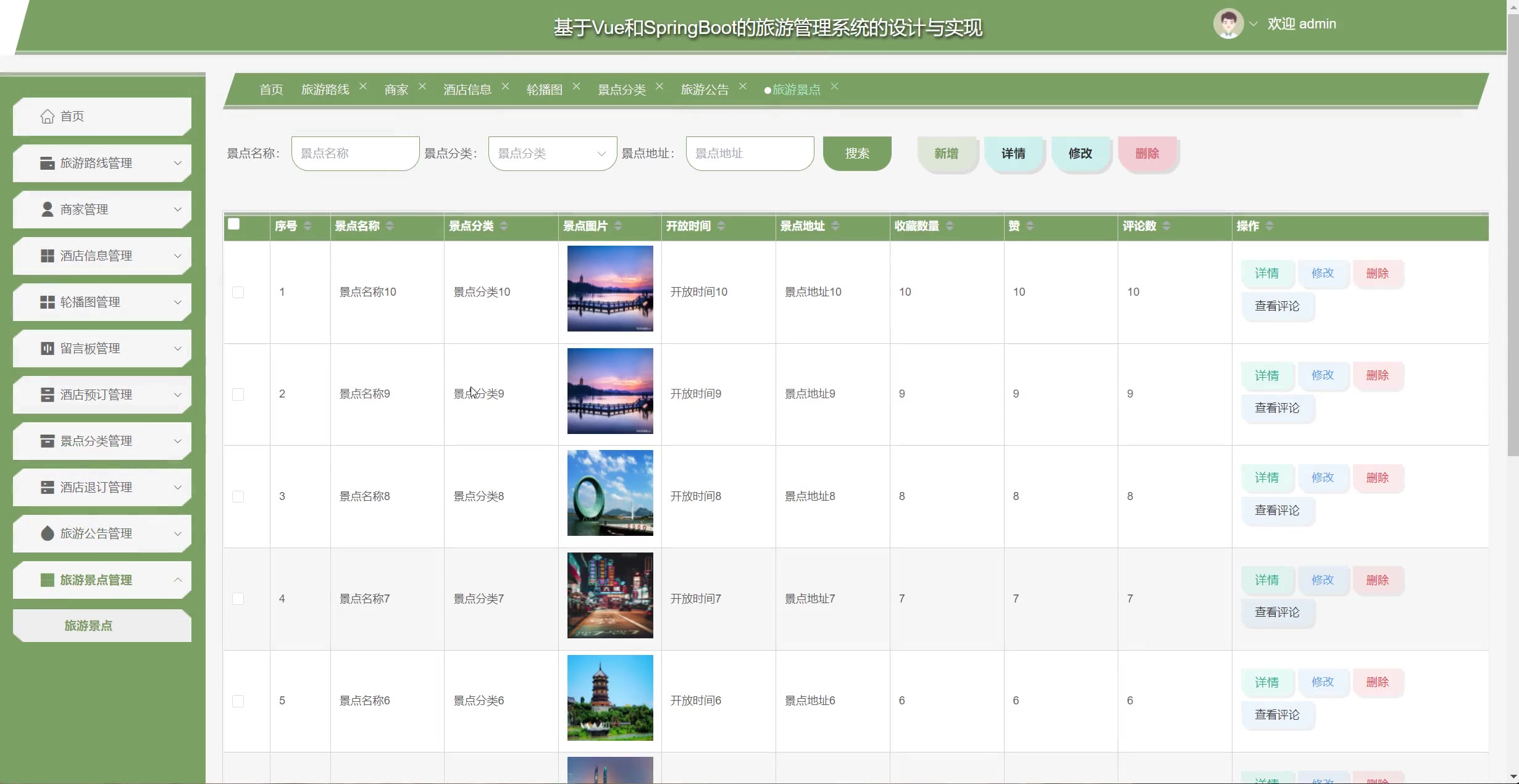Image resolution: width=1519 pixels, height=784 pixels.
Task: Click 商家管理 person icon
Action: pyautogui.click(x=47, y=209)
